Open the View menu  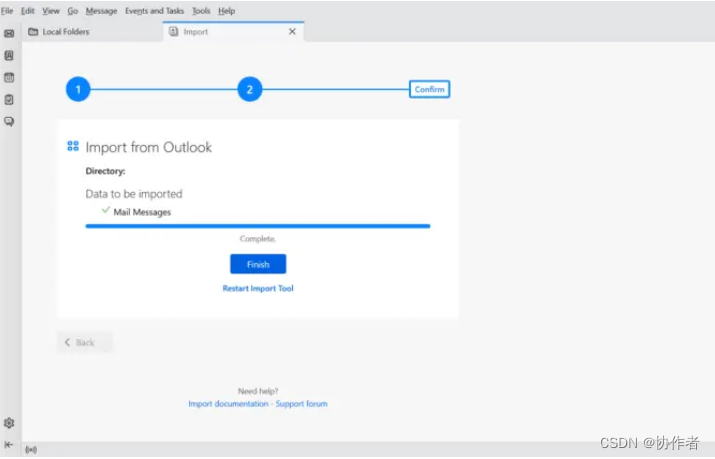pos(51,11)
